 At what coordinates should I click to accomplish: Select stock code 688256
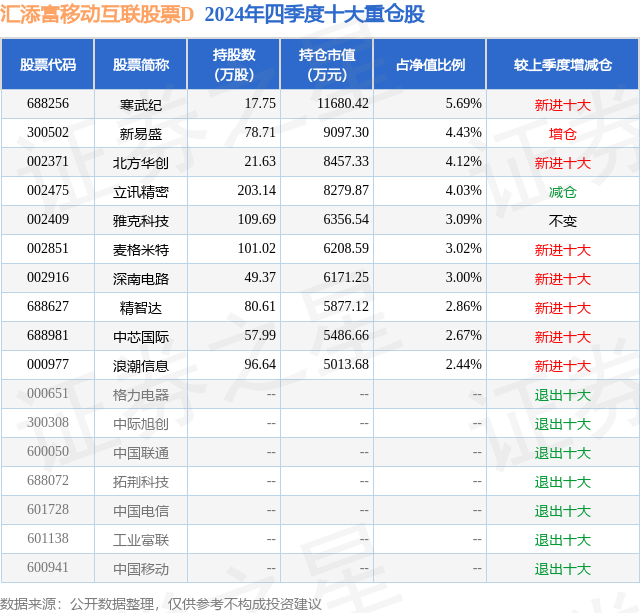point(48,104)
